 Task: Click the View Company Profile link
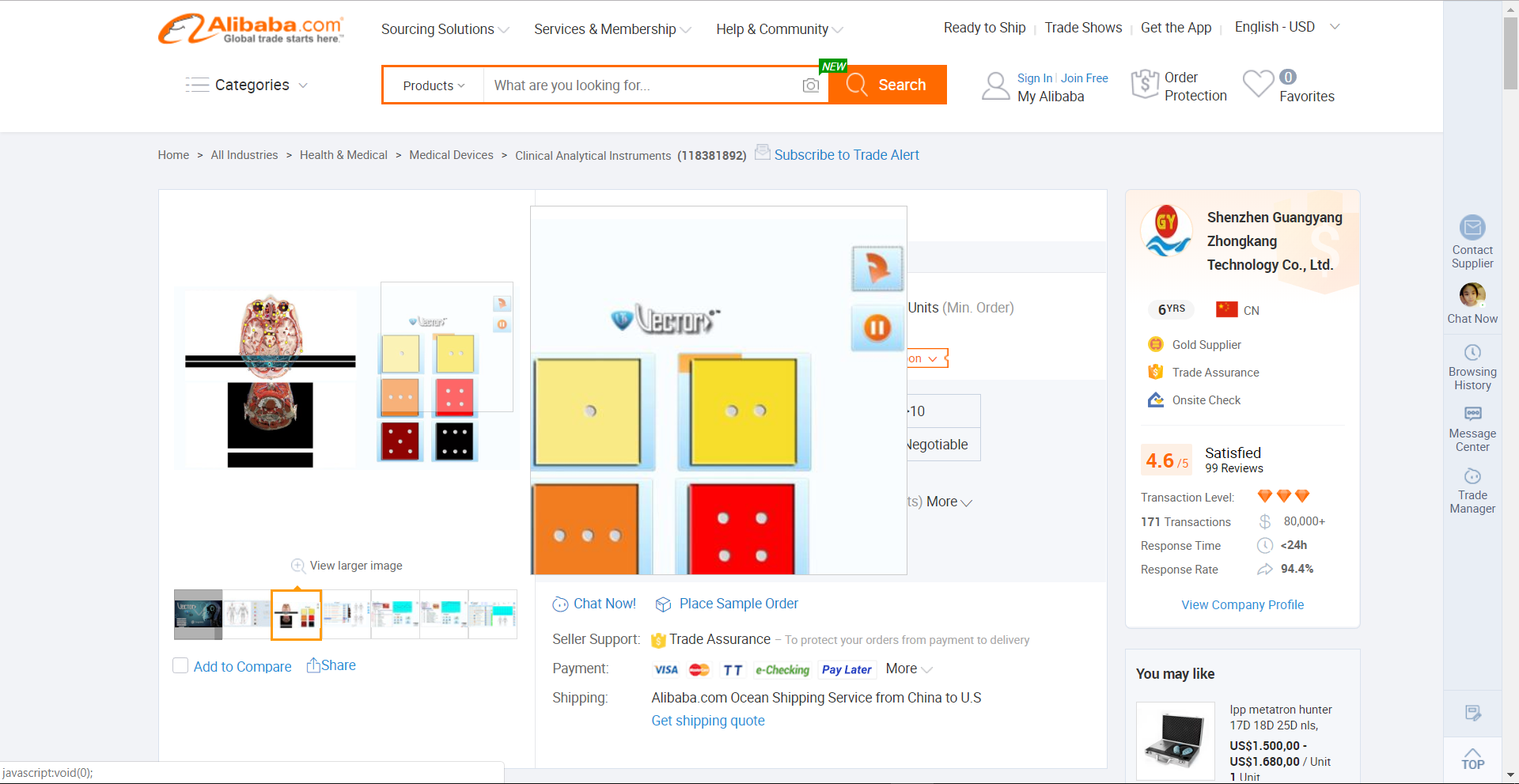click(1242, 604)
